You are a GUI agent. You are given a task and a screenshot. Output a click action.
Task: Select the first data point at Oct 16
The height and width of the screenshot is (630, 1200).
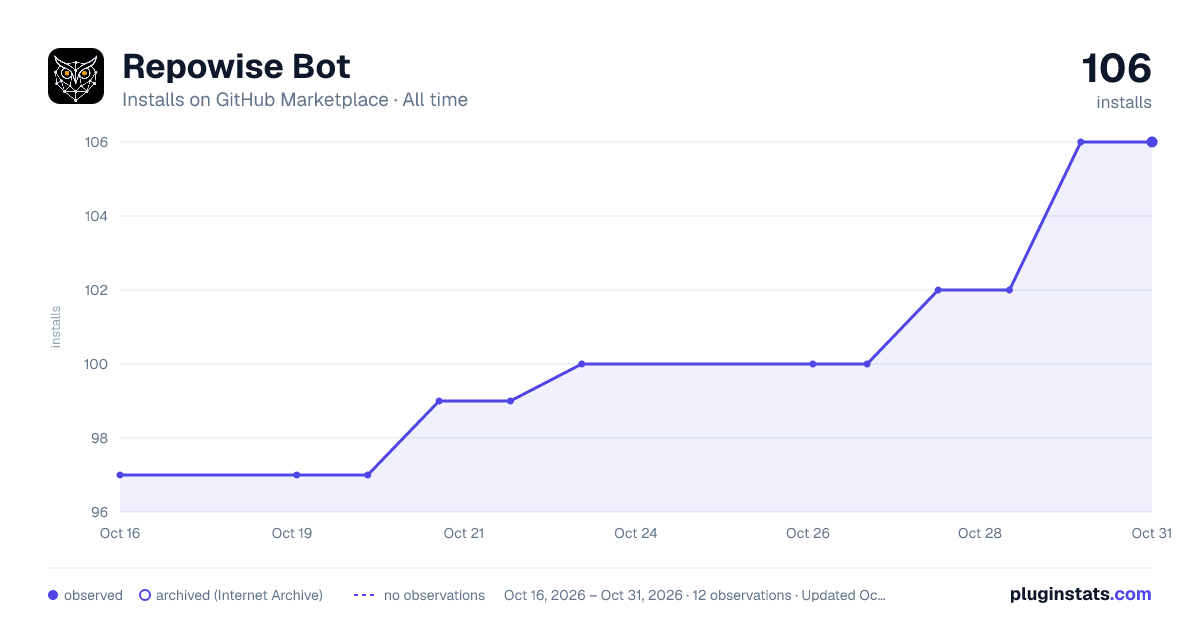point(120,475)
